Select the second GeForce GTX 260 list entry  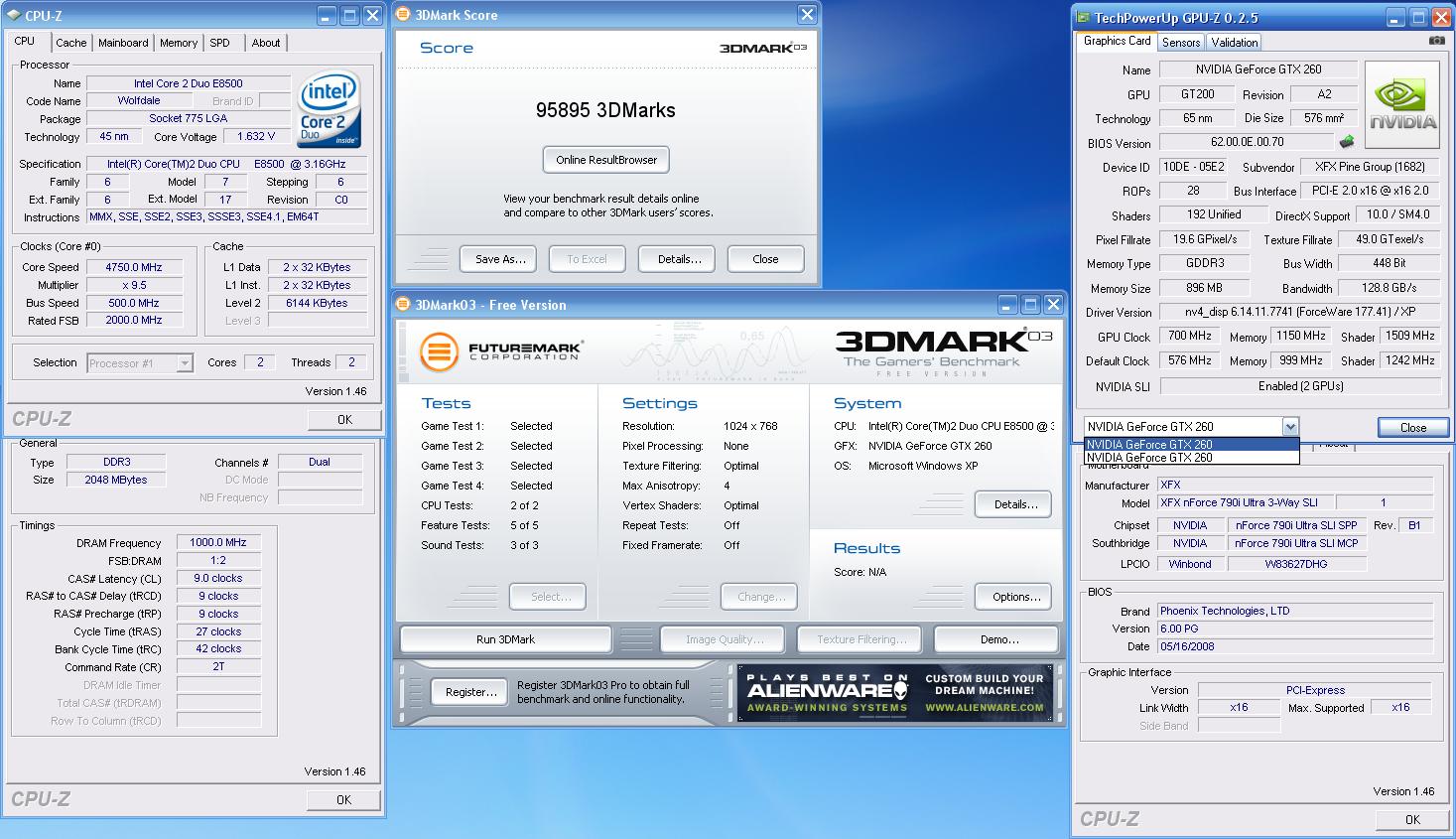pyautogui.click(x=1191, y=458)
